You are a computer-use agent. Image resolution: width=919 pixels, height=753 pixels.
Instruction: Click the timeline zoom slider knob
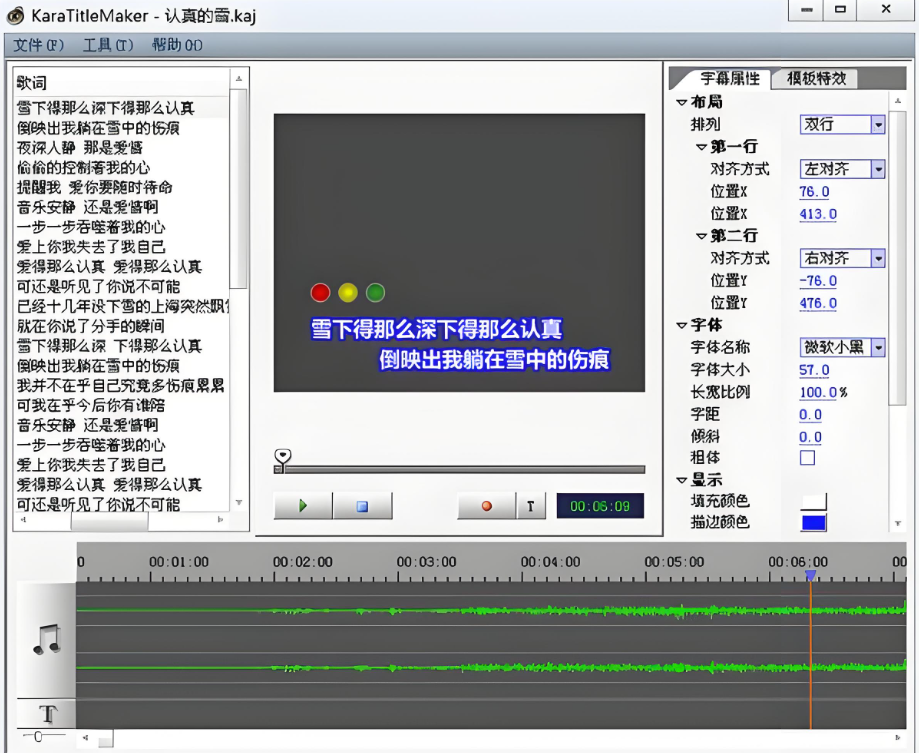click(38, 737)
